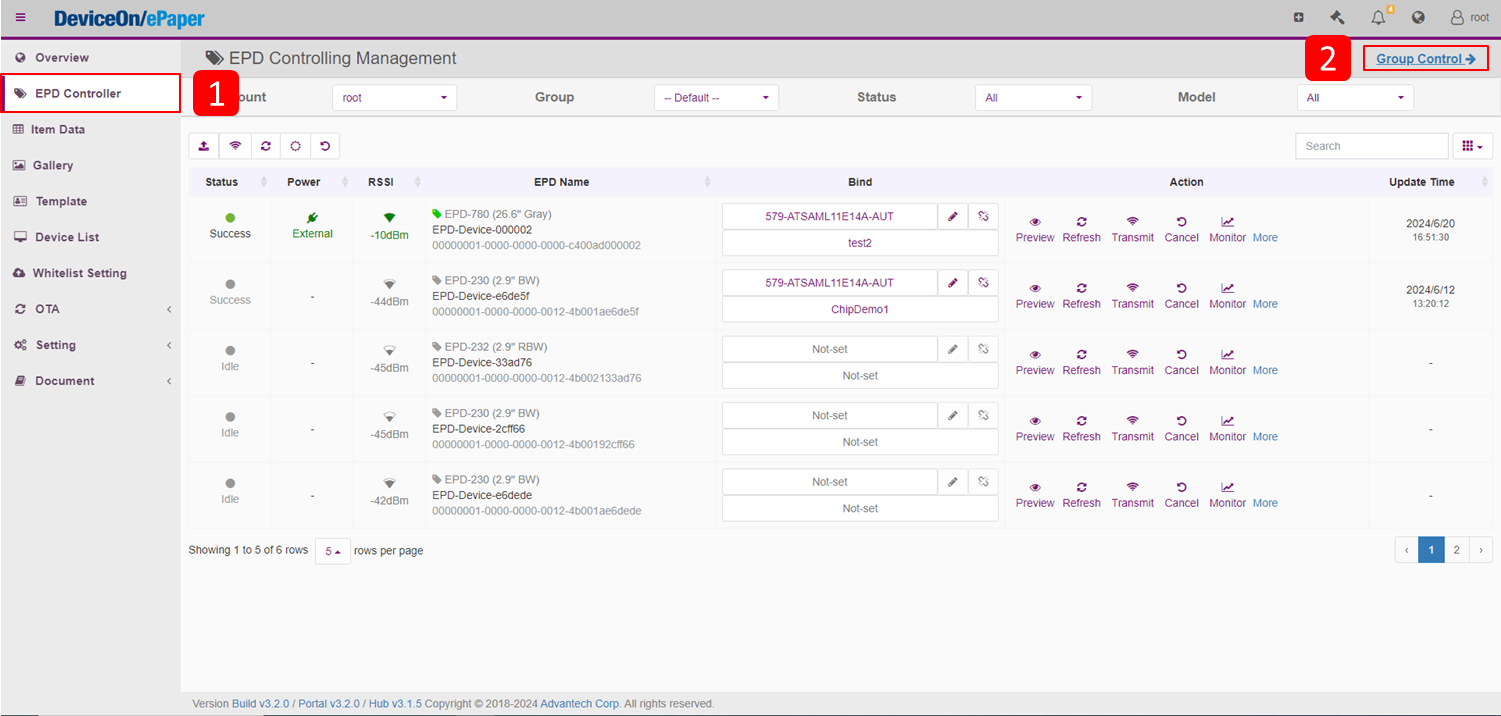Open Item Data in the sidebar
Viewport: 1501px width, 716px height.
tap(57, 129)
